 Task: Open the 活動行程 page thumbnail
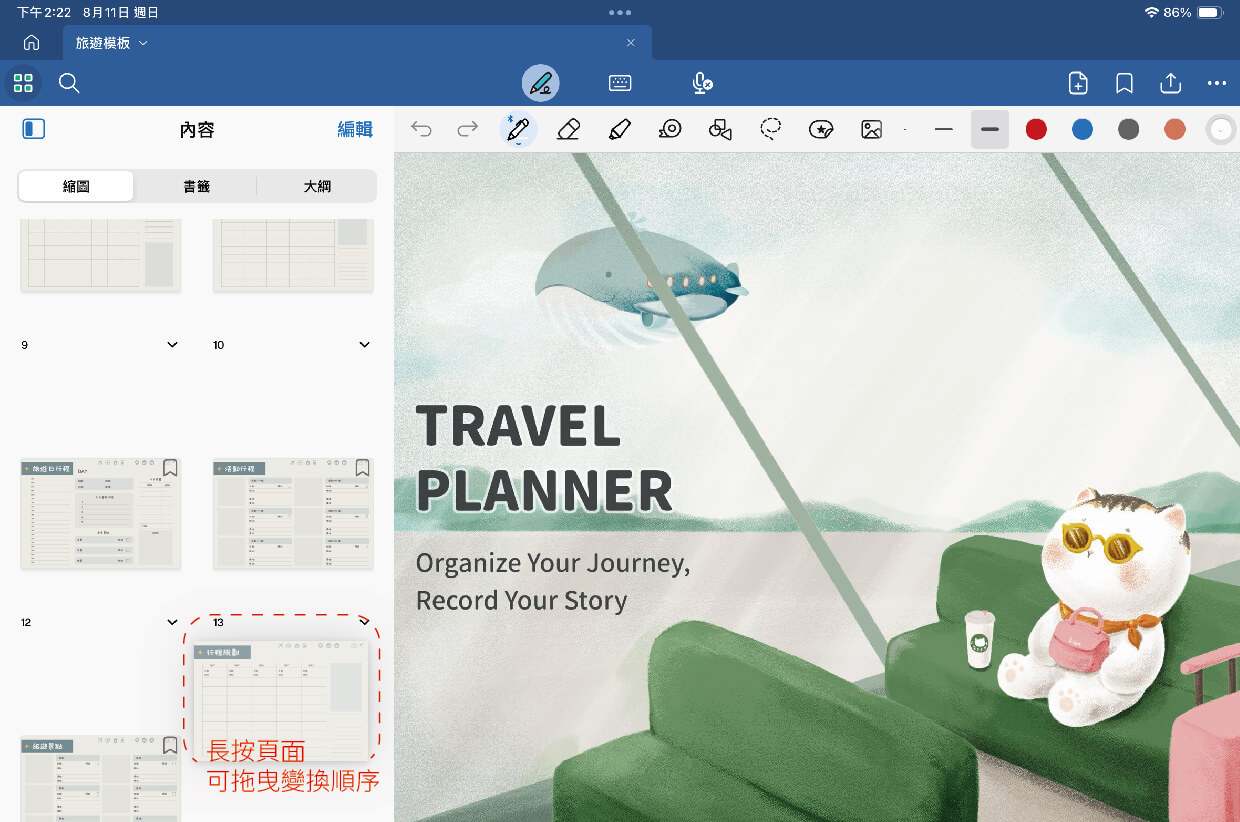click(x=293, y=514)
